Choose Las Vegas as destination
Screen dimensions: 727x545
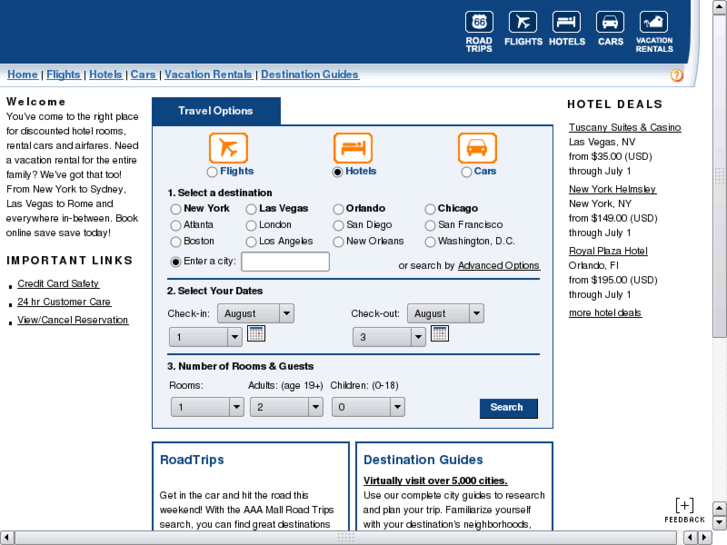(x=251, y=209)
